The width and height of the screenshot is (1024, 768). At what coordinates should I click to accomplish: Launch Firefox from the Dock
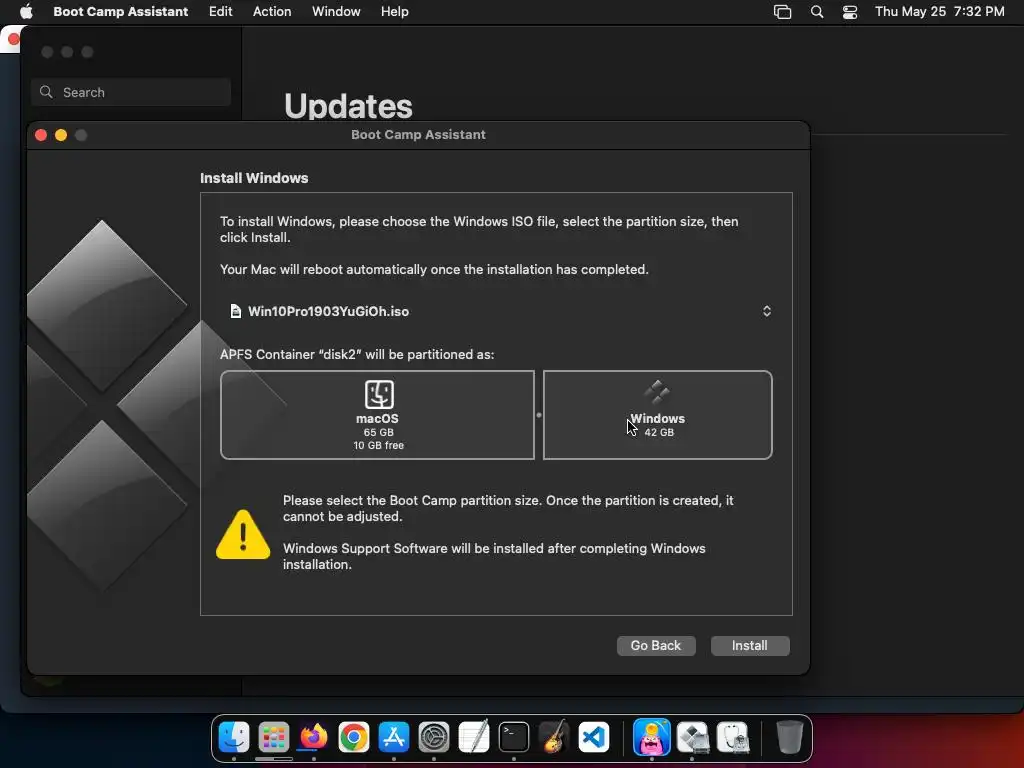313,737
